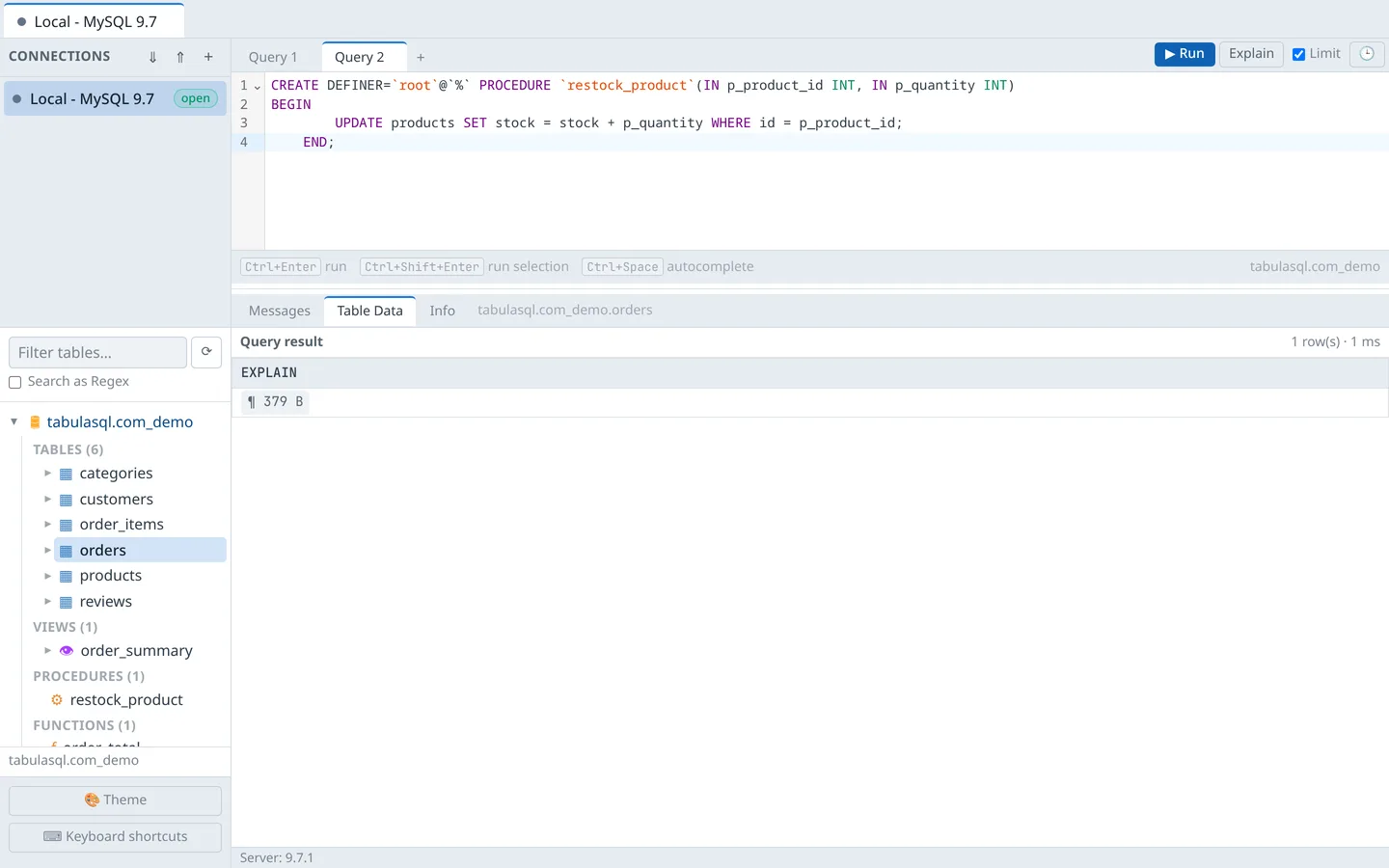Click the FUNCTIONS (1) section header
This screenshot has width=1389, height=868.
coord(85,725)
